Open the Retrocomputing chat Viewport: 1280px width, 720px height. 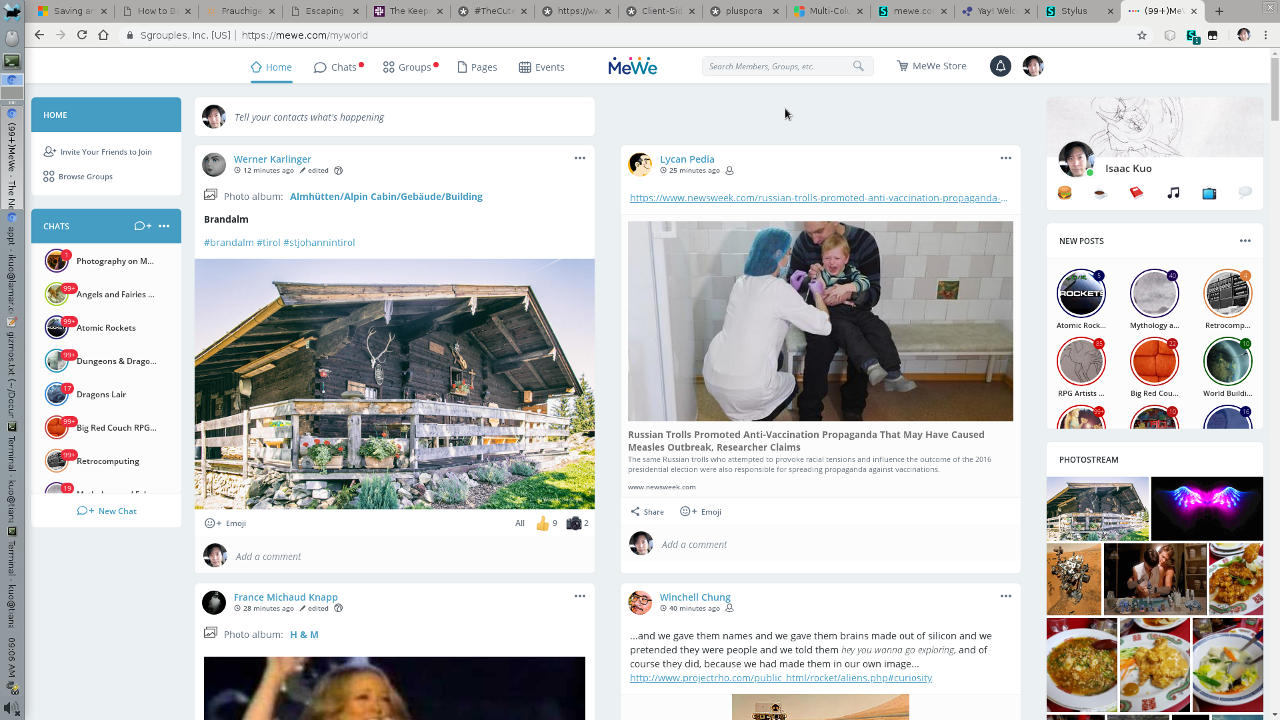click(108, 461)
